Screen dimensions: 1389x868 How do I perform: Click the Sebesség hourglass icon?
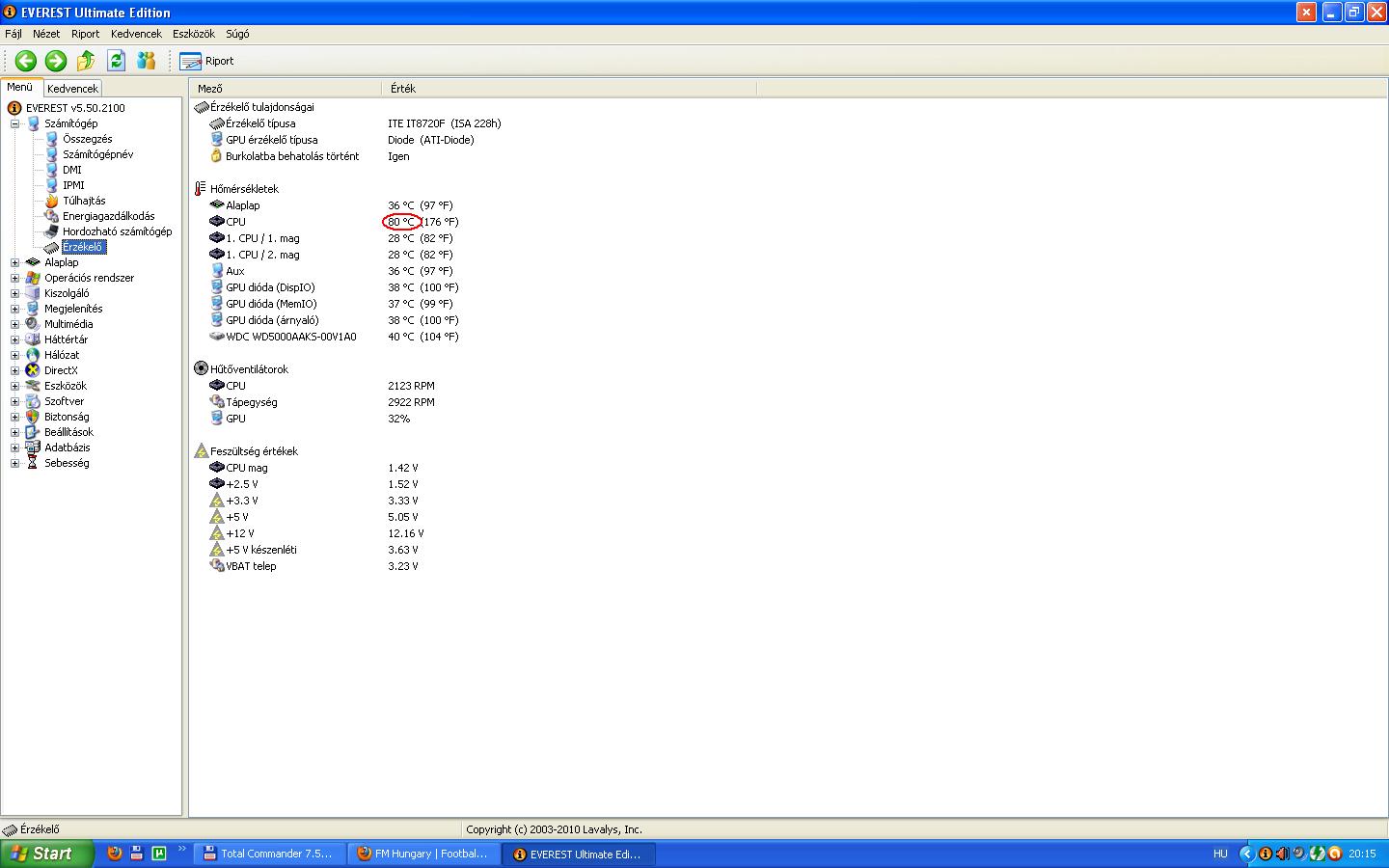(33, 463)
